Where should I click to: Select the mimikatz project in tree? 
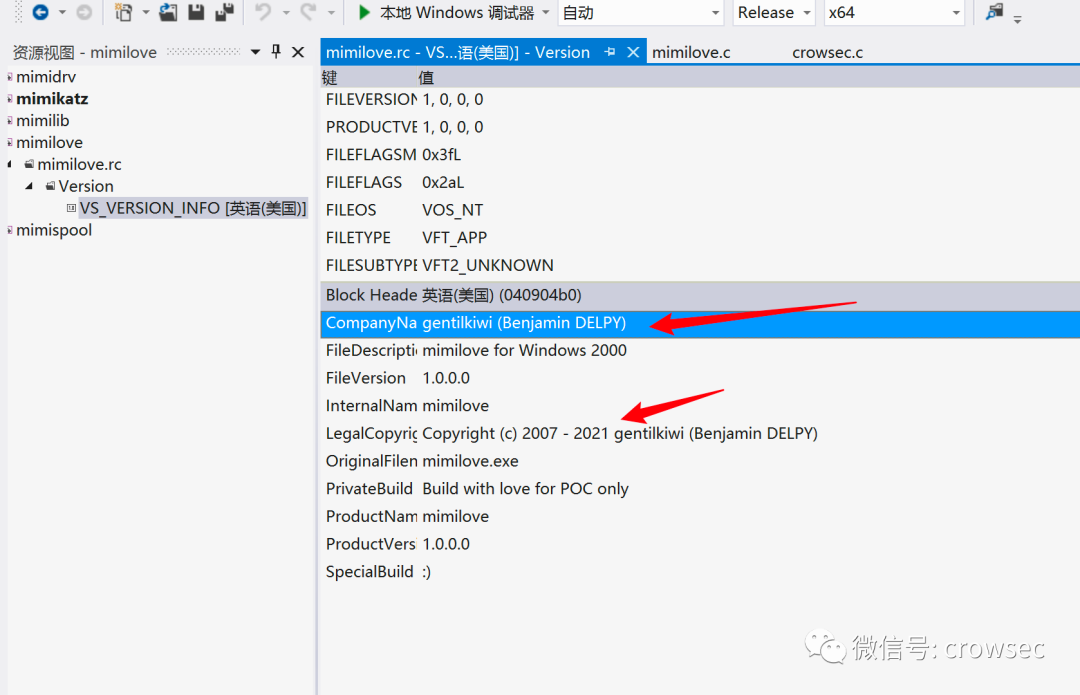pos(52,98)
